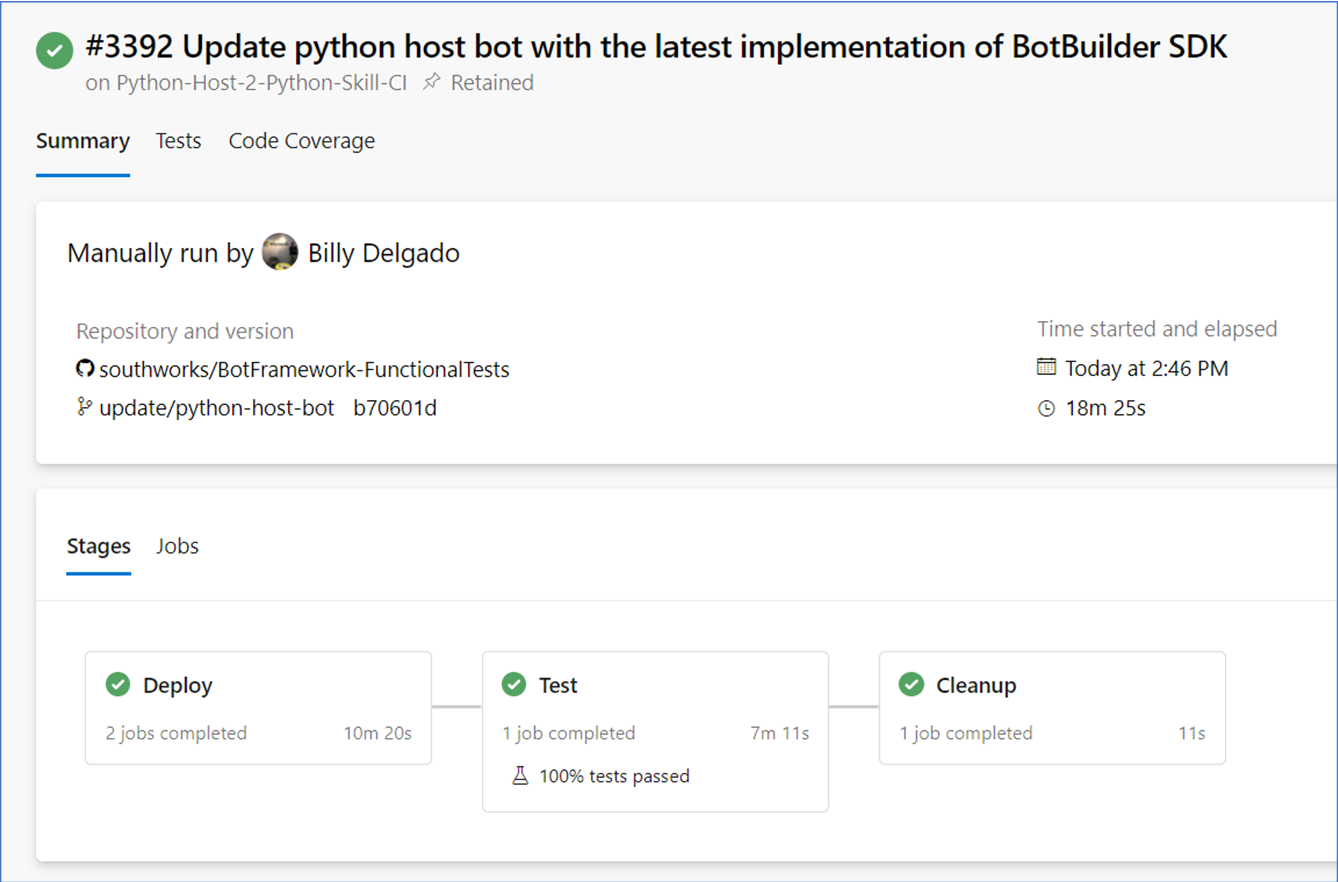This screenshot has width=1338, height=882.
Task: Open the southworks/BotFramework-FunctionalTests repository link
Action: pos(304,370)
